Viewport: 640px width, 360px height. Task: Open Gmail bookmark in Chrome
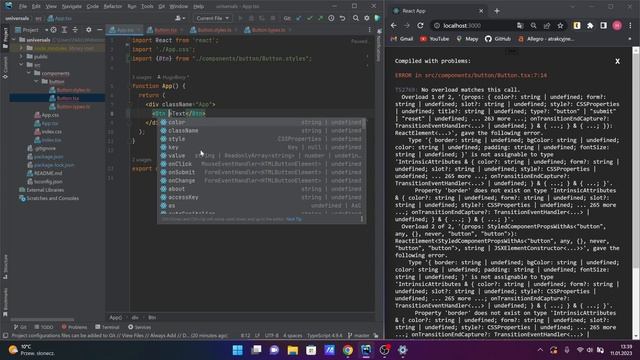(402, 39)
